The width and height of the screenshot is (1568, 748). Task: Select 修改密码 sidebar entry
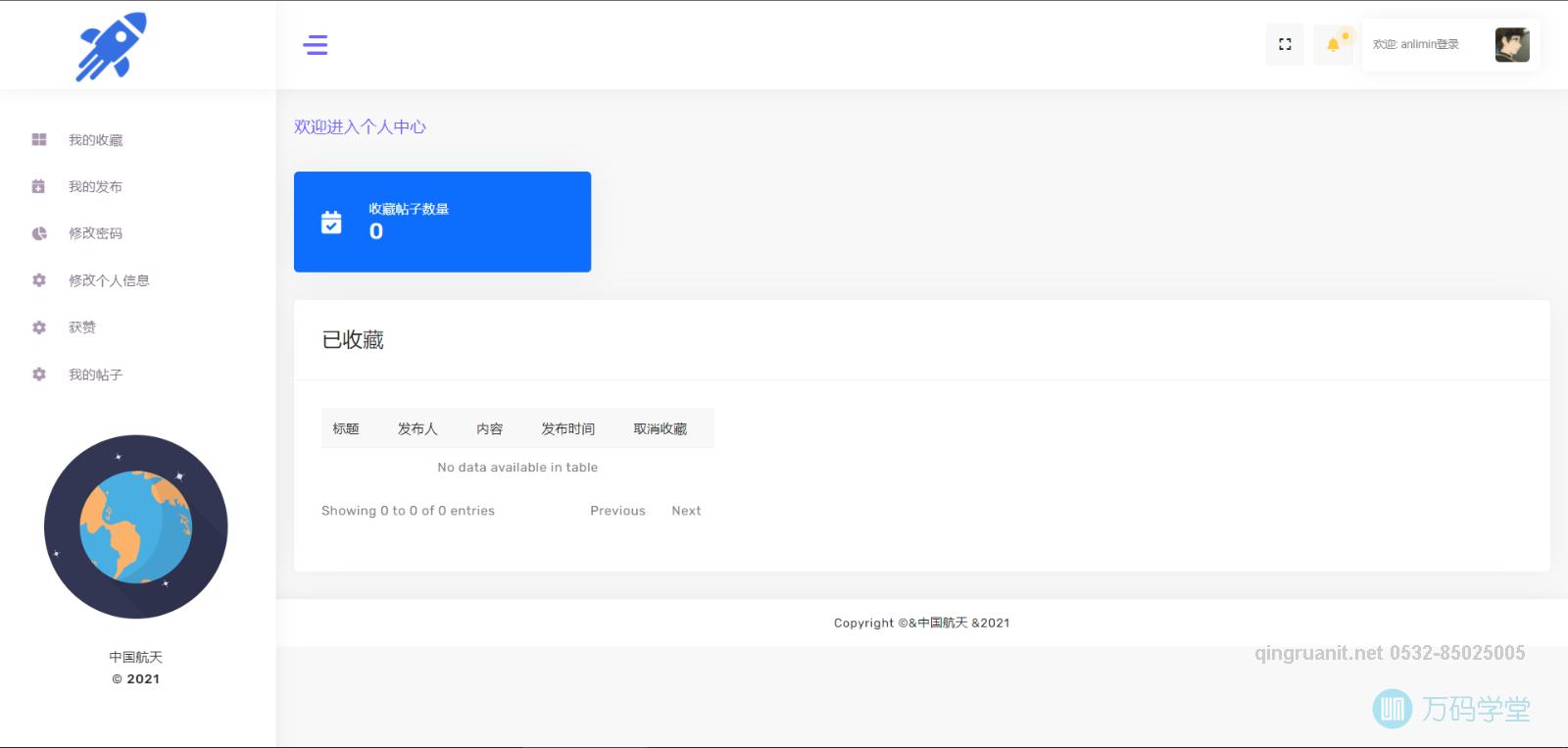(95, 233)
